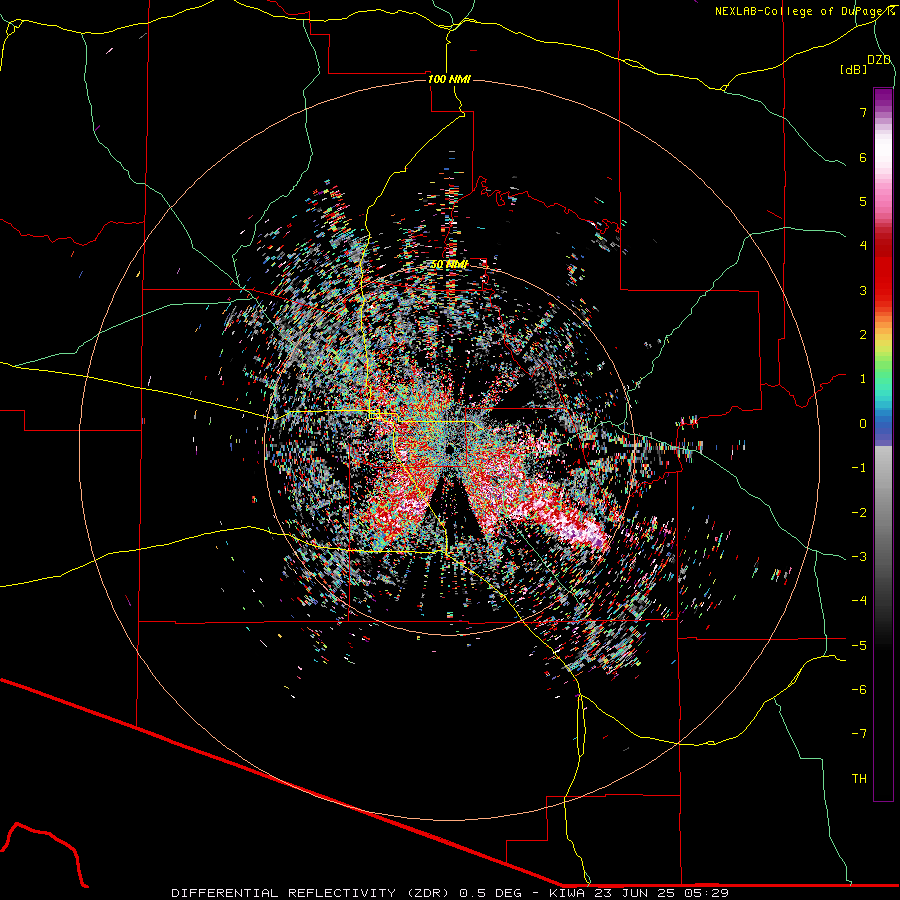
Task: Click the -1 value on the color scale
Action: (x=859, y=468)
